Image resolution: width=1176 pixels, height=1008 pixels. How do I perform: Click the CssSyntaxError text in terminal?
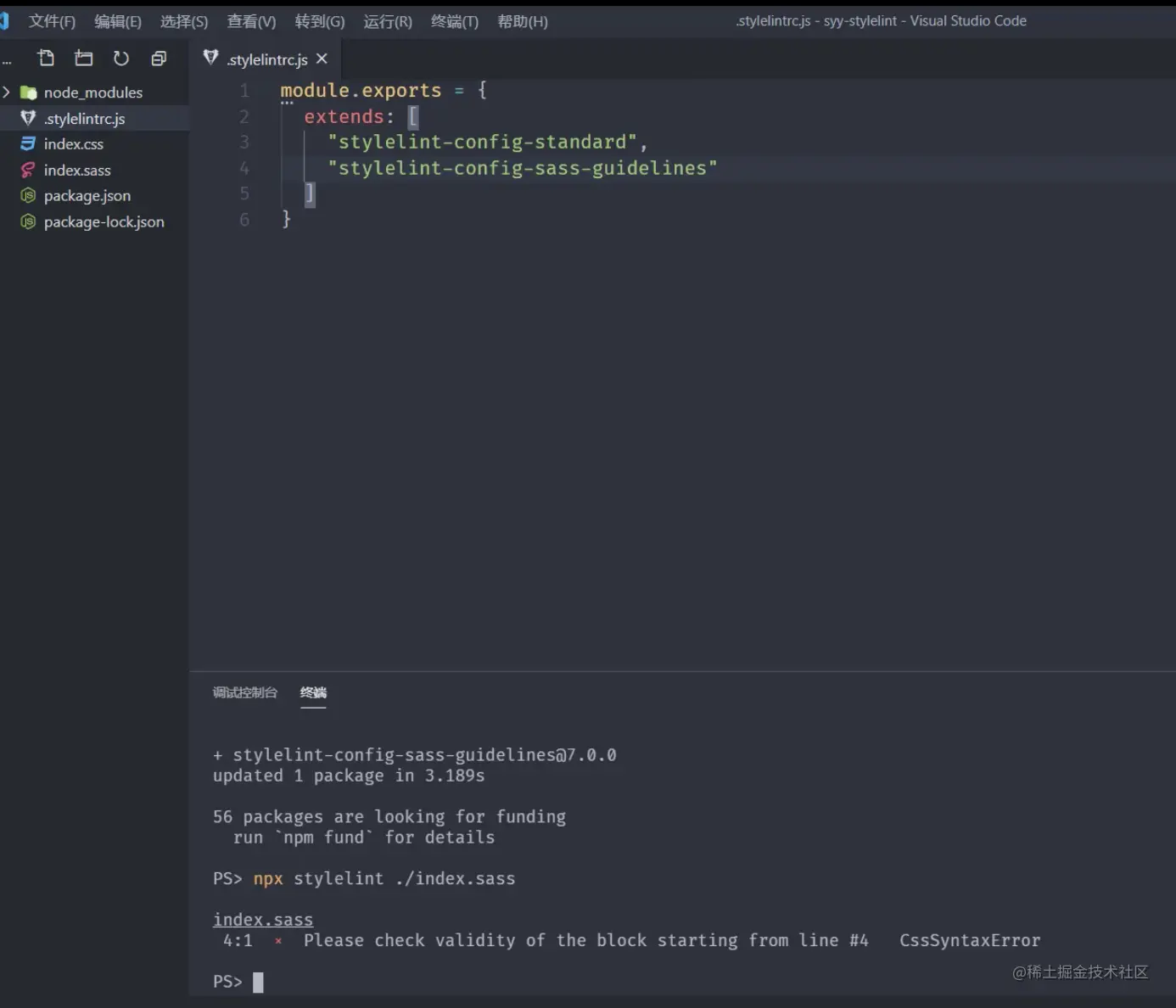pos(970,940)
